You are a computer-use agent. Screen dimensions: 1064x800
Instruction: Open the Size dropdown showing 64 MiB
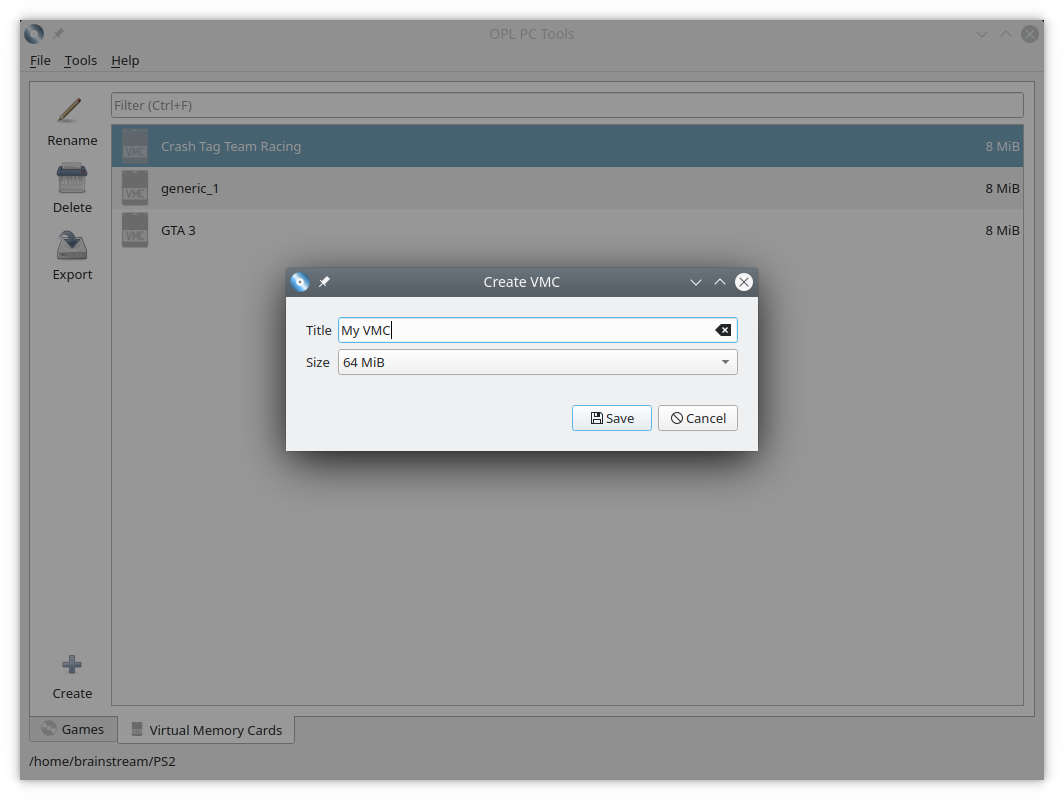tap(537, 362)
